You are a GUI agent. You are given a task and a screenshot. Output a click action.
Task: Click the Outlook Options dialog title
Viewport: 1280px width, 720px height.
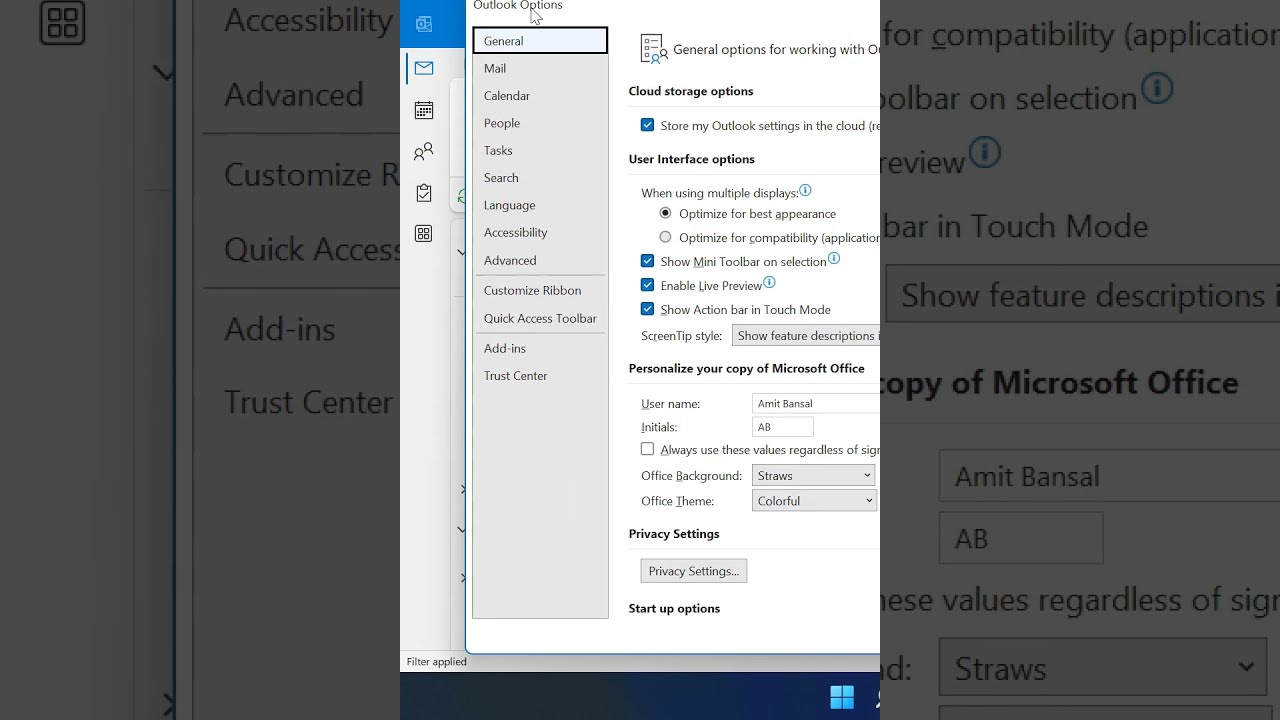pos(518,6)
